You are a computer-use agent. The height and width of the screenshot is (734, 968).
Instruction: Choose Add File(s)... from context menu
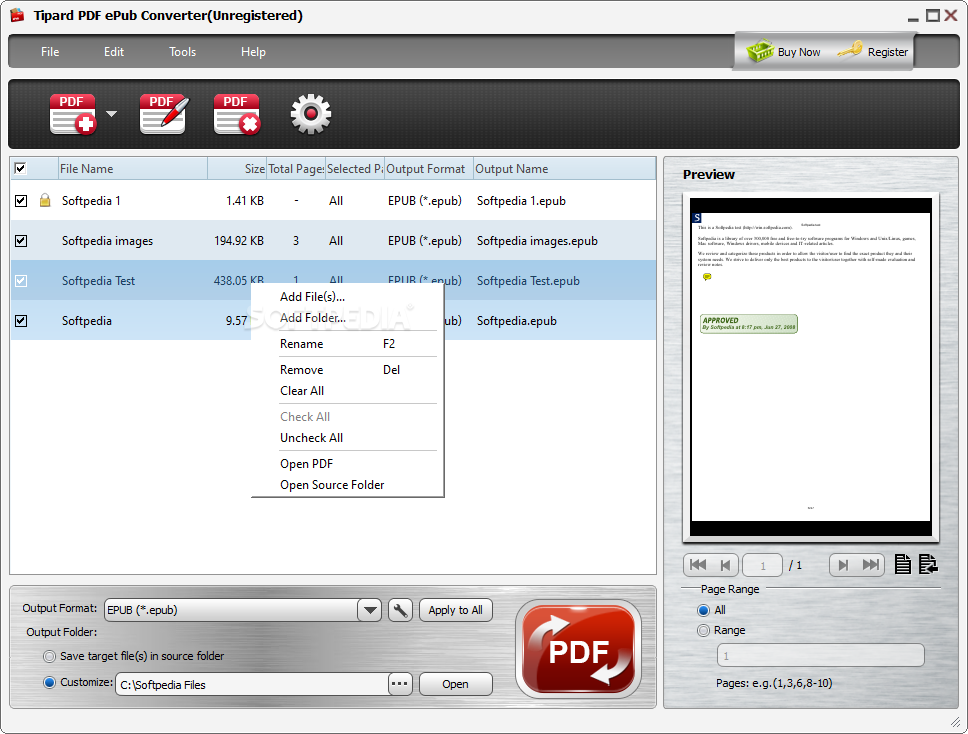[x=348, y=297]
